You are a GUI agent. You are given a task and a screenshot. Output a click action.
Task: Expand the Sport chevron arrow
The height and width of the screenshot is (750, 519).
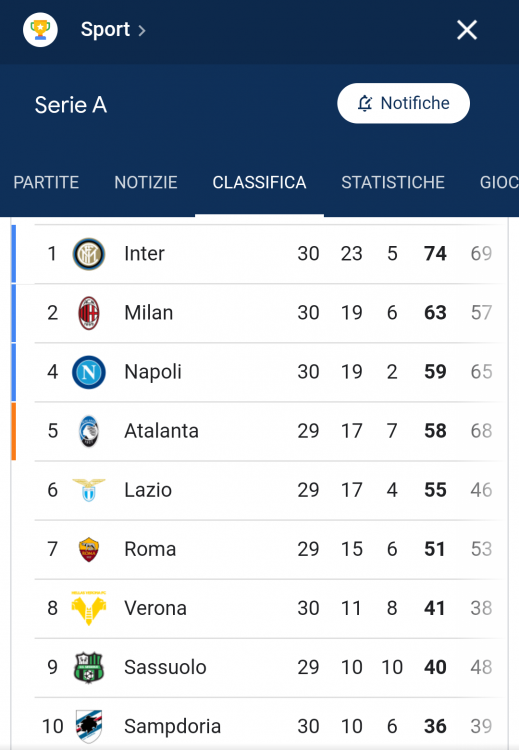(142, 31)
